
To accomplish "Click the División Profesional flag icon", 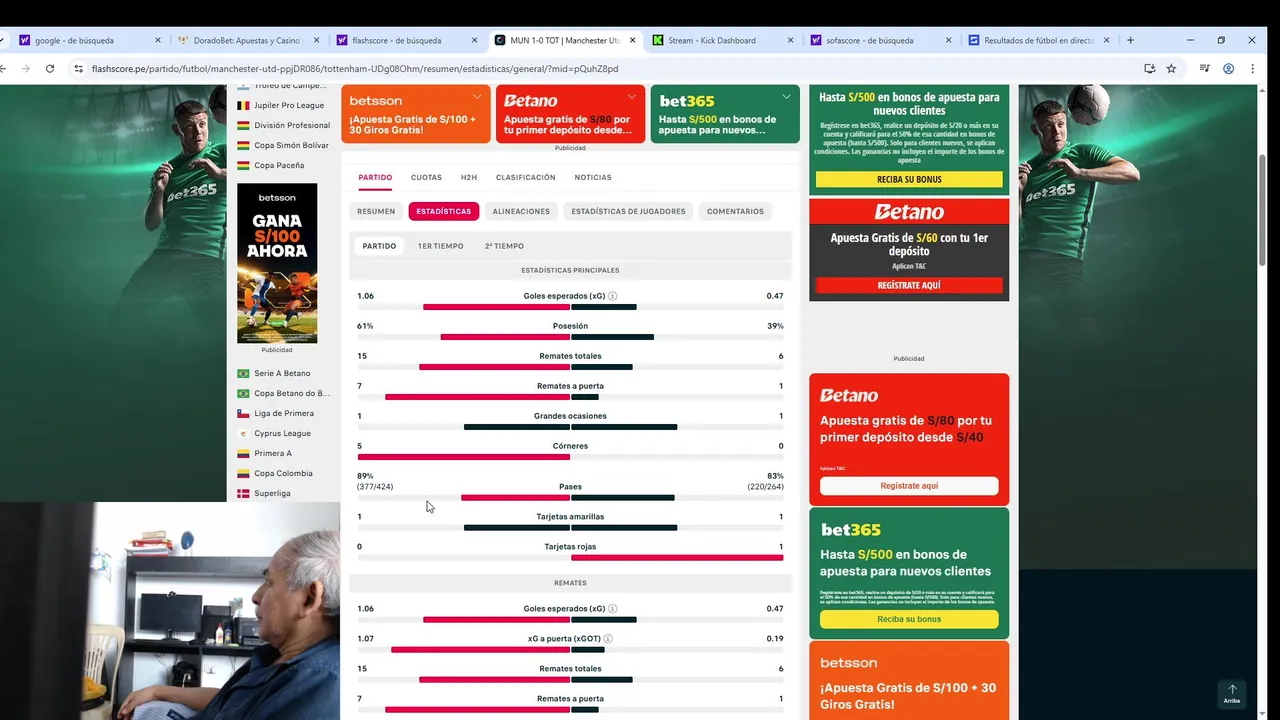I will coord(243,125).
